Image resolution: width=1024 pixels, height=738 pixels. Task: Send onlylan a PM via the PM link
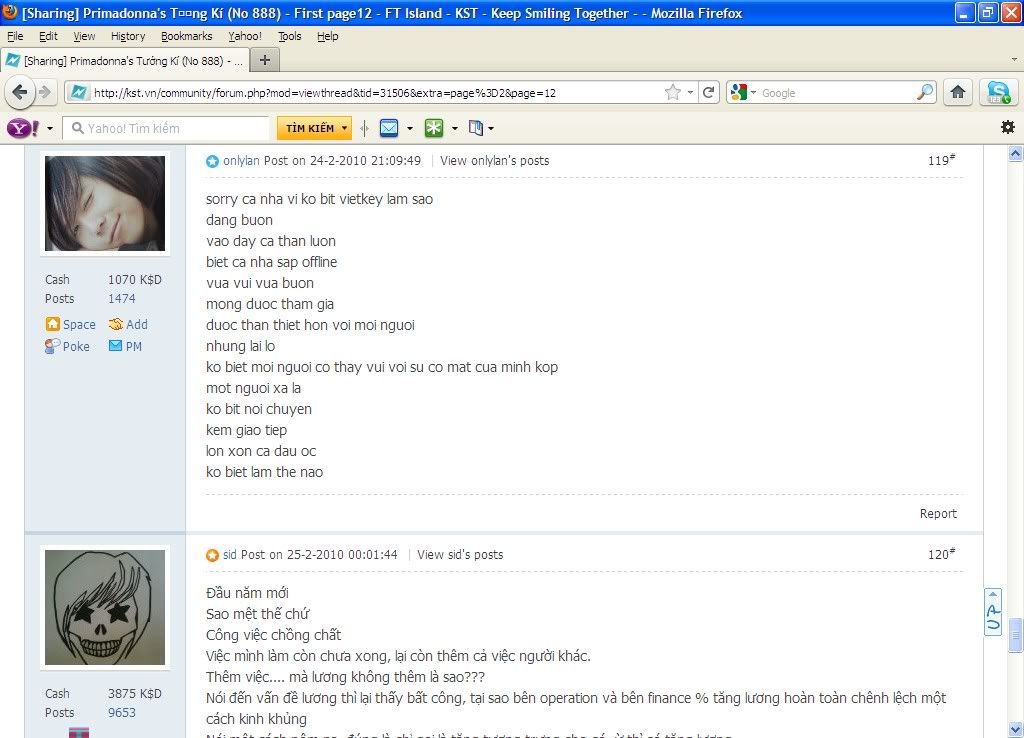pyautogui.click(x=133, y=346)
